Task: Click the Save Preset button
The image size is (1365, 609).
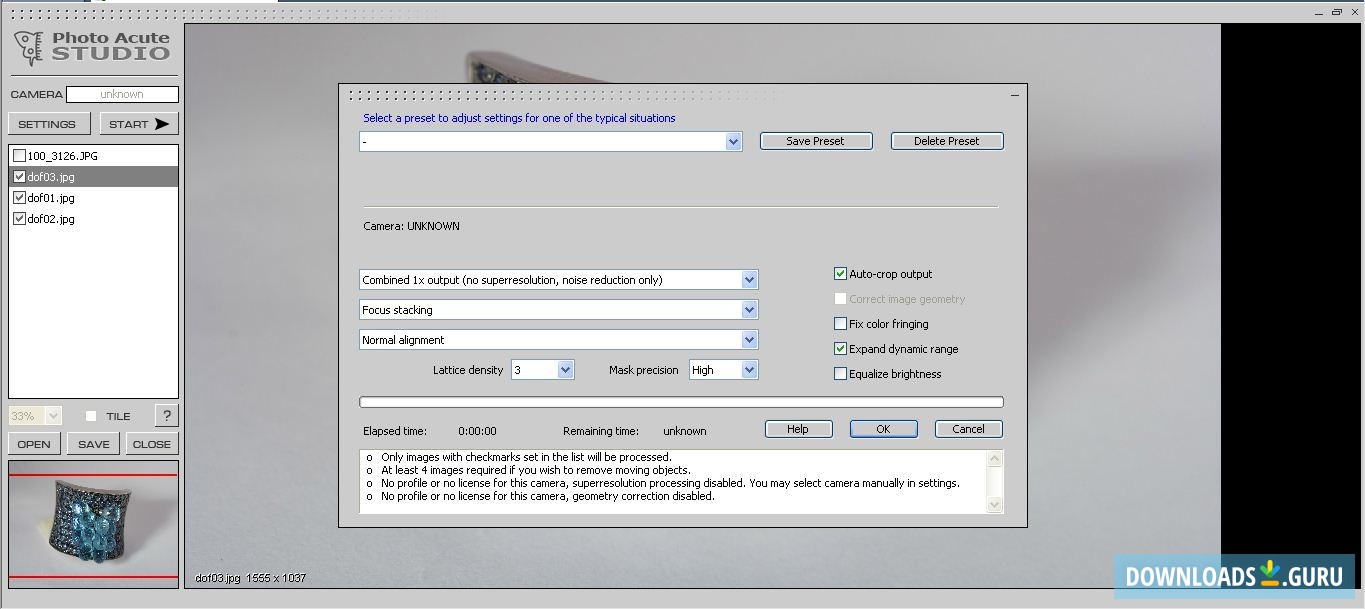Action: 815,141
